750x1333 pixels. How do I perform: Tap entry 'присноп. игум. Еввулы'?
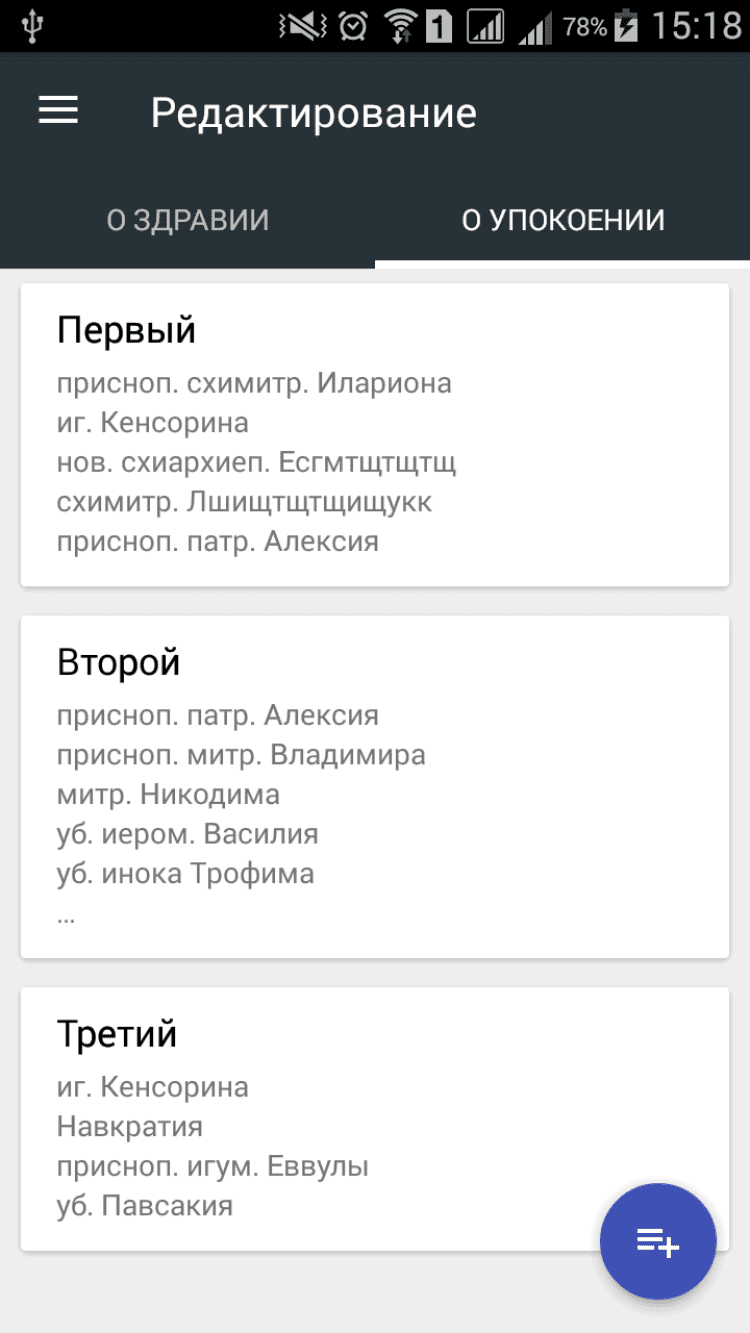(x=213, y=1166)
